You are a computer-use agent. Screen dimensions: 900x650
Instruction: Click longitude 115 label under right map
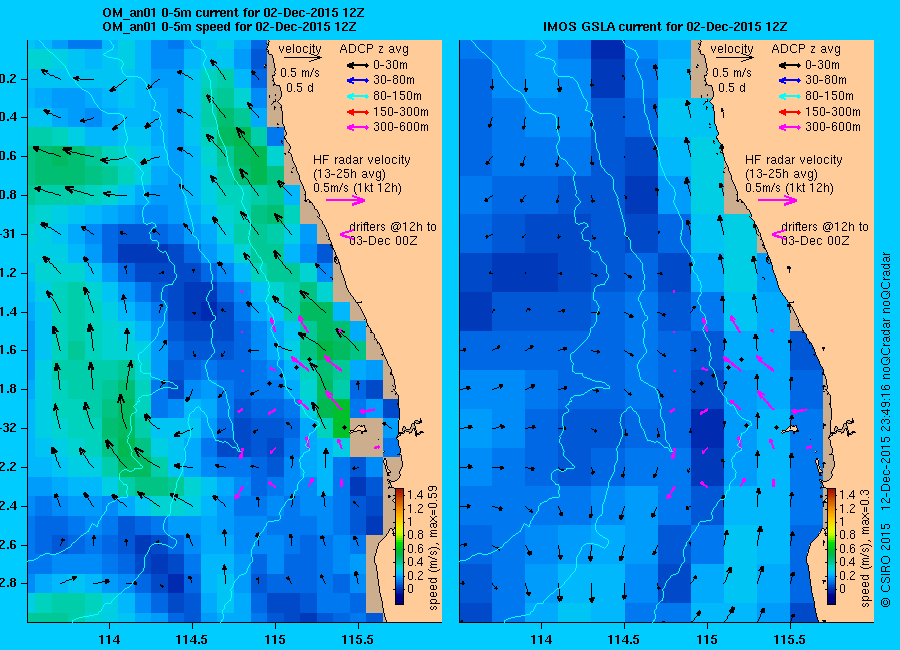coord(707,640)
